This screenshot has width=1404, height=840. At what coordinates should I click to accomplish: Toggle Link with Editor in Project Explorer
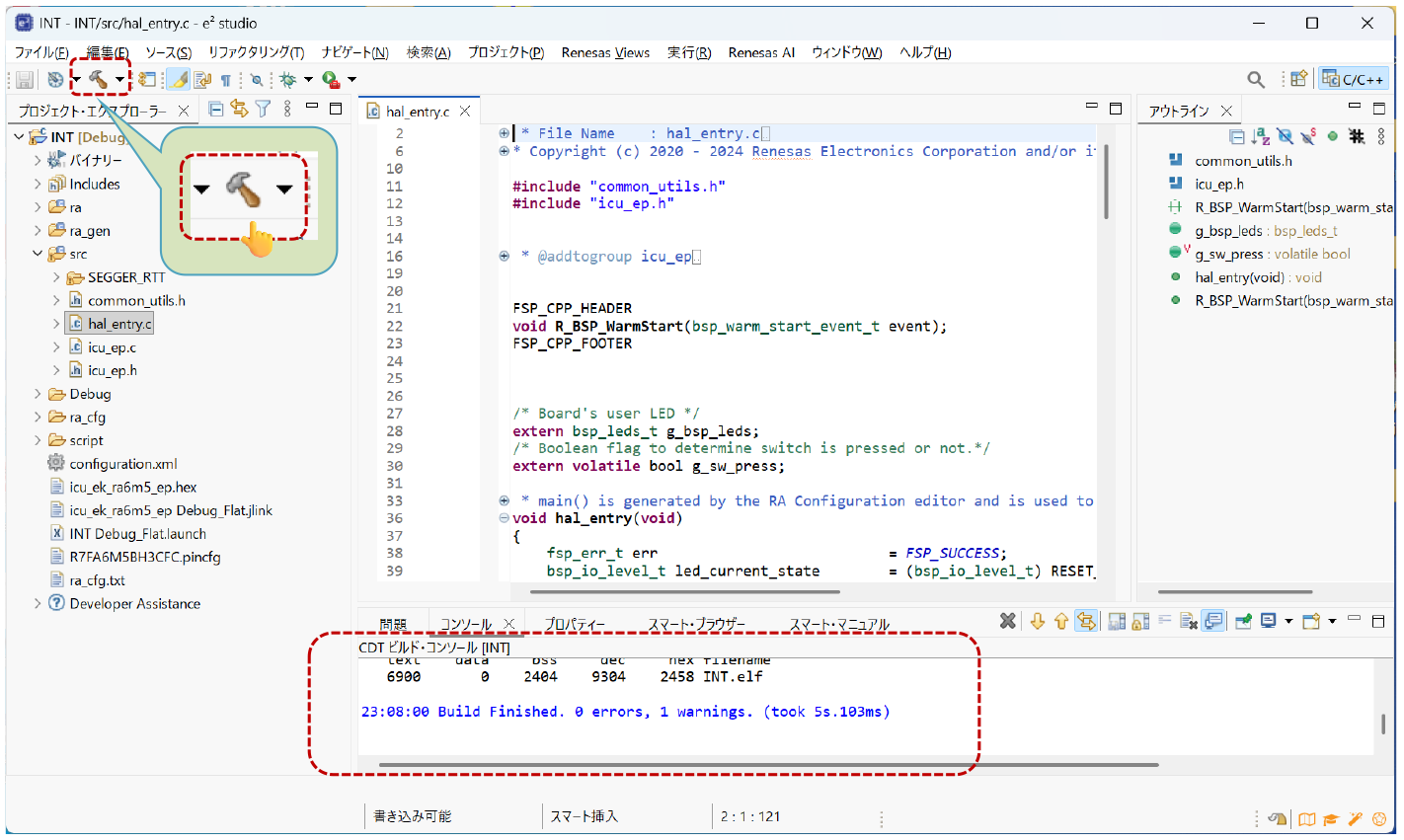[239, 110]
